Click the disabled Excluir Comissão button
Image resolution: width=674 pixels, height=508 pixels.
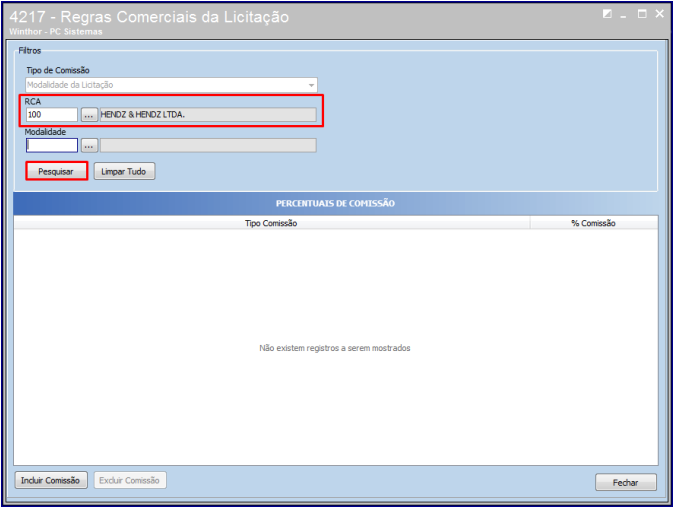coord(130,480)
